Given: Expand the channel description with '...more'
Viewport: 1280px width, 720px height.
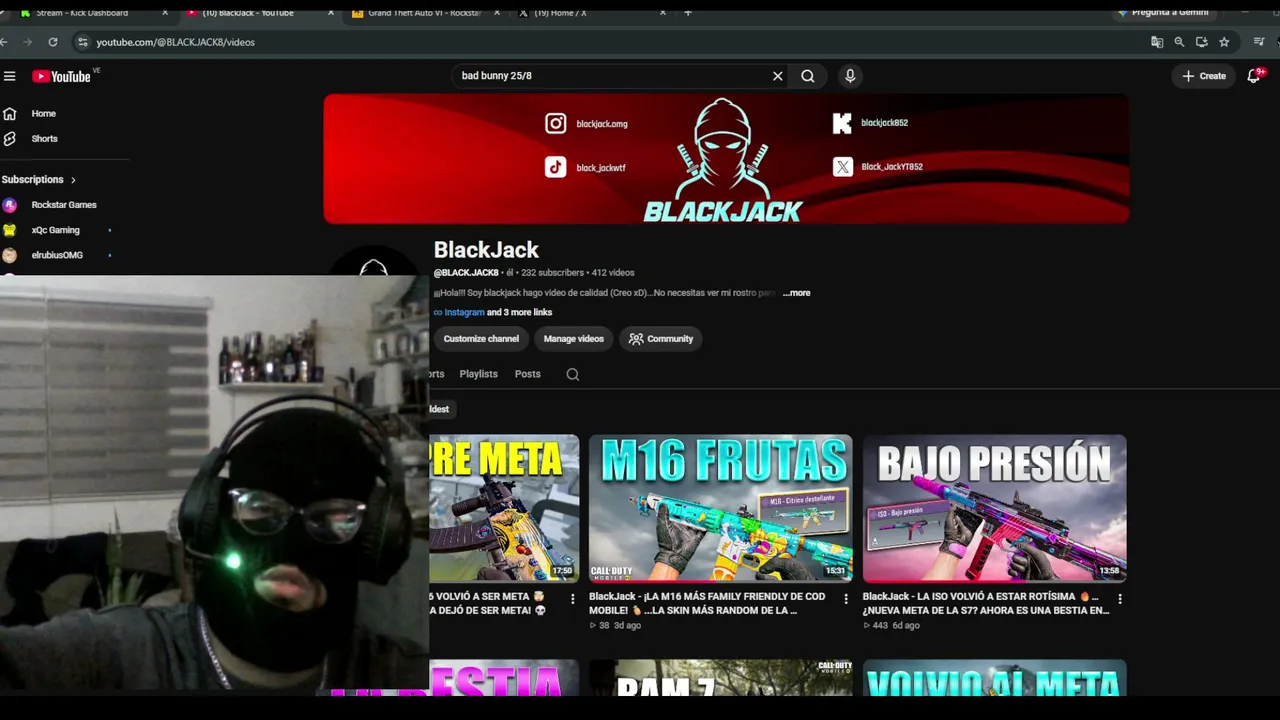Looking at the screenshot, I should pos(797,293).
